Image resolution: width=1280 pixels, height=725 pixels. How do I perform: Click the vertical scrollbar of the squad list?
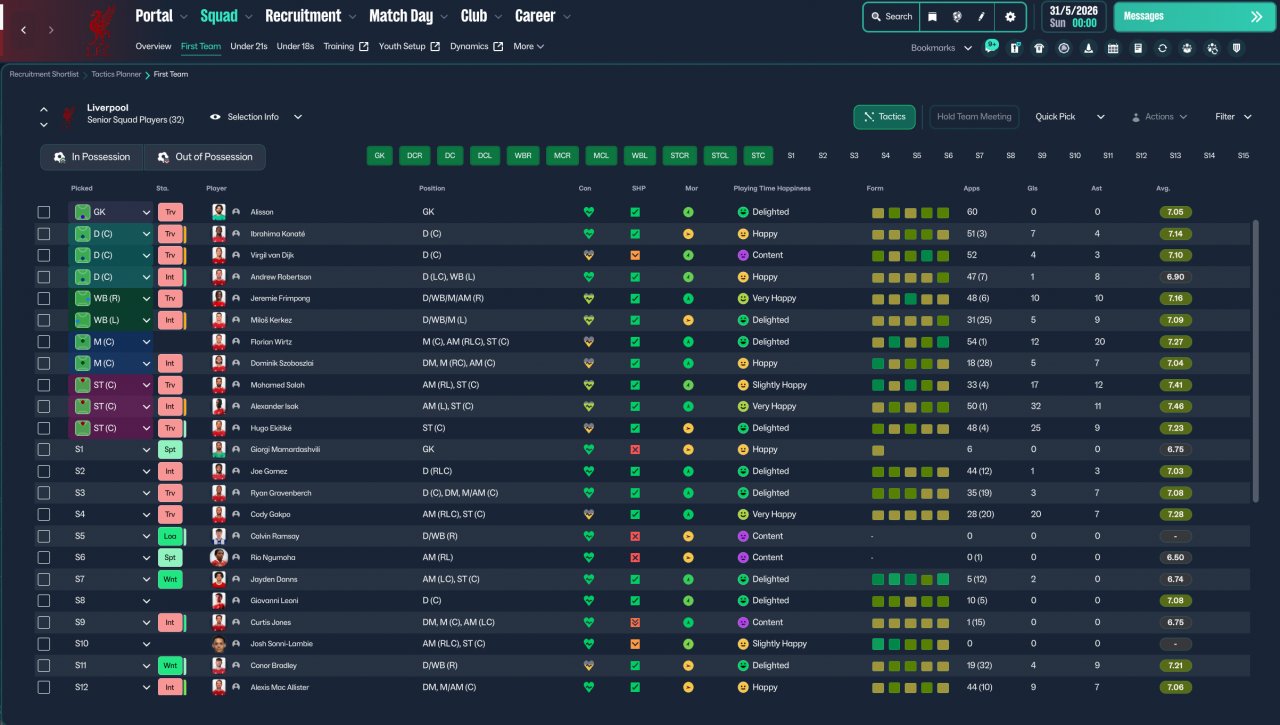(1255, 360)
